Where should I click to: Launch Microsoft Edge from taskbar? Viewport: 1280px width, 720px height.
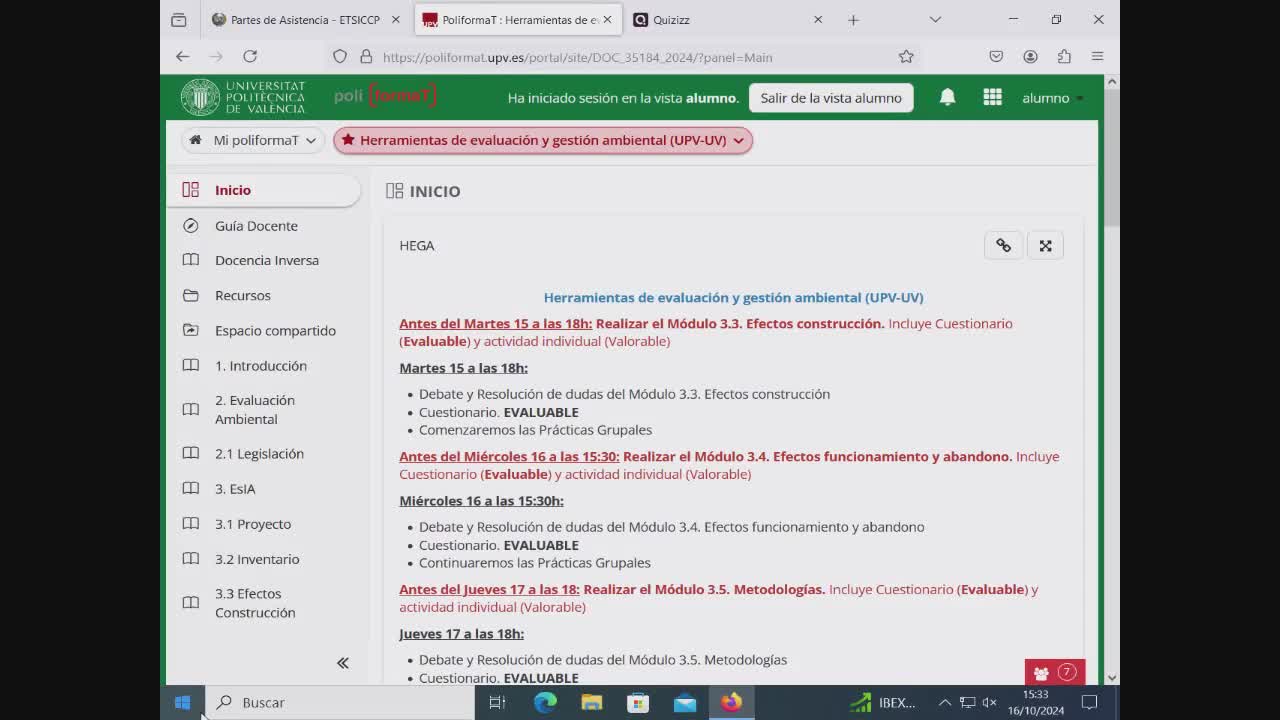pos(545,702)
